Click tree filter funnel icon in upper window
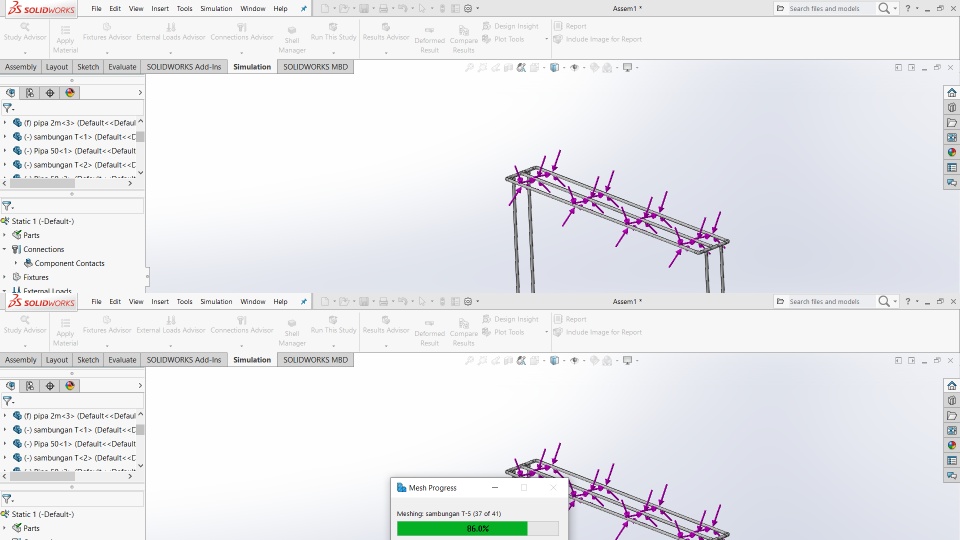The image size is (960, 540). [7, 108]
